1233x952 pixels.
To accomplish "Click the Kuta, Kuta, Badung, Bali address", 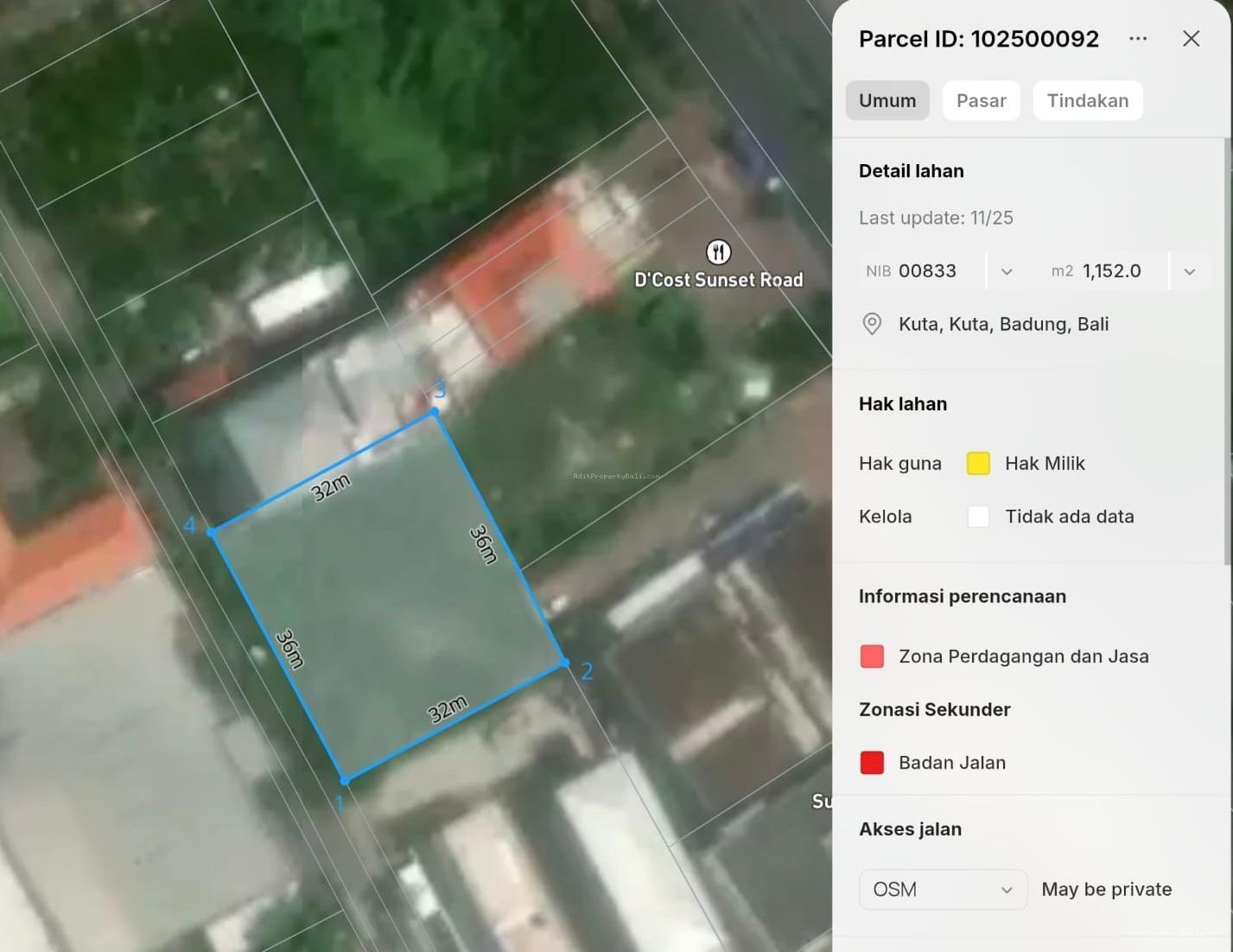I will point(1003,324).
